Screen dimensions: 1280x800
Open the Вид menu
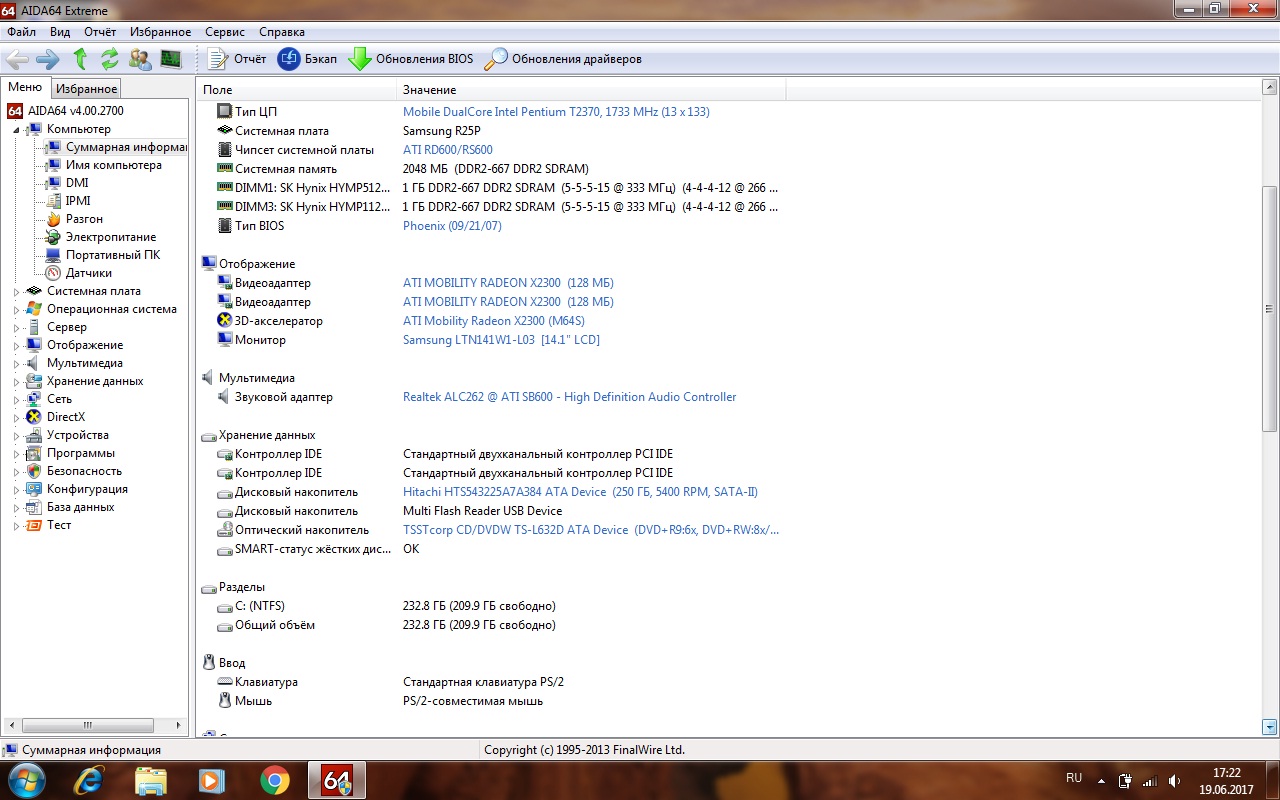point(60,32)
